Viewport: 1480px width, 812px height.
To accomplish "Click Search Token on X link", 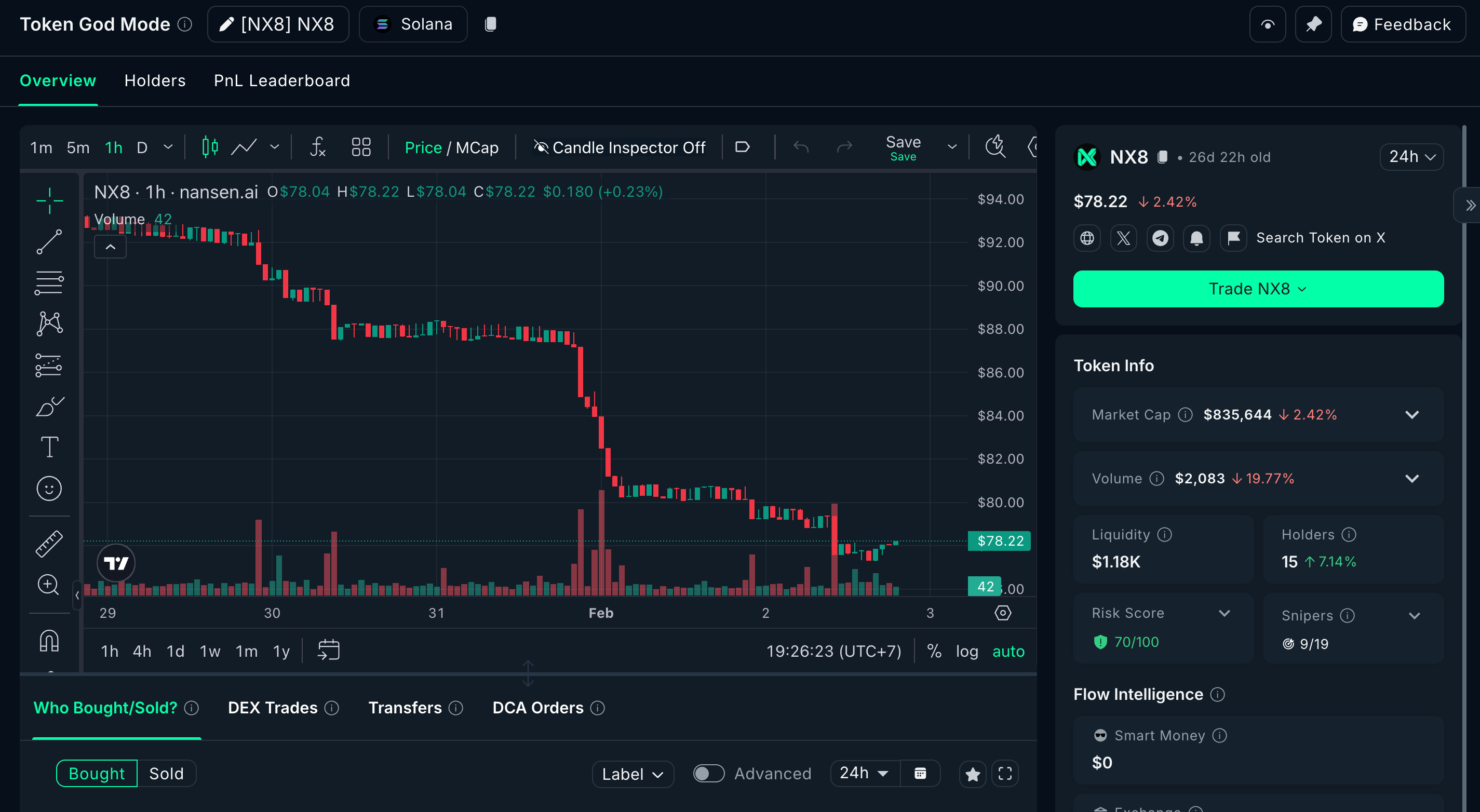I will click(x=1320, y=238).
